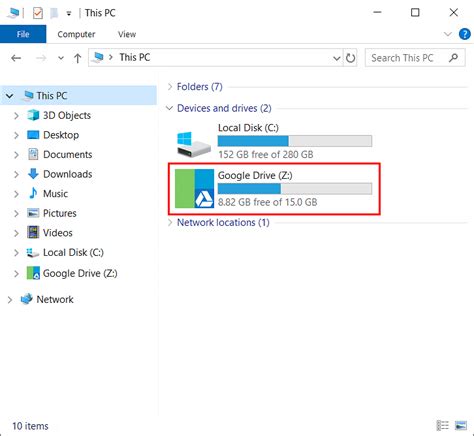Expand Network locations (1) group
The height and width of the screenshot is (436, 474).
coord(170,223)
